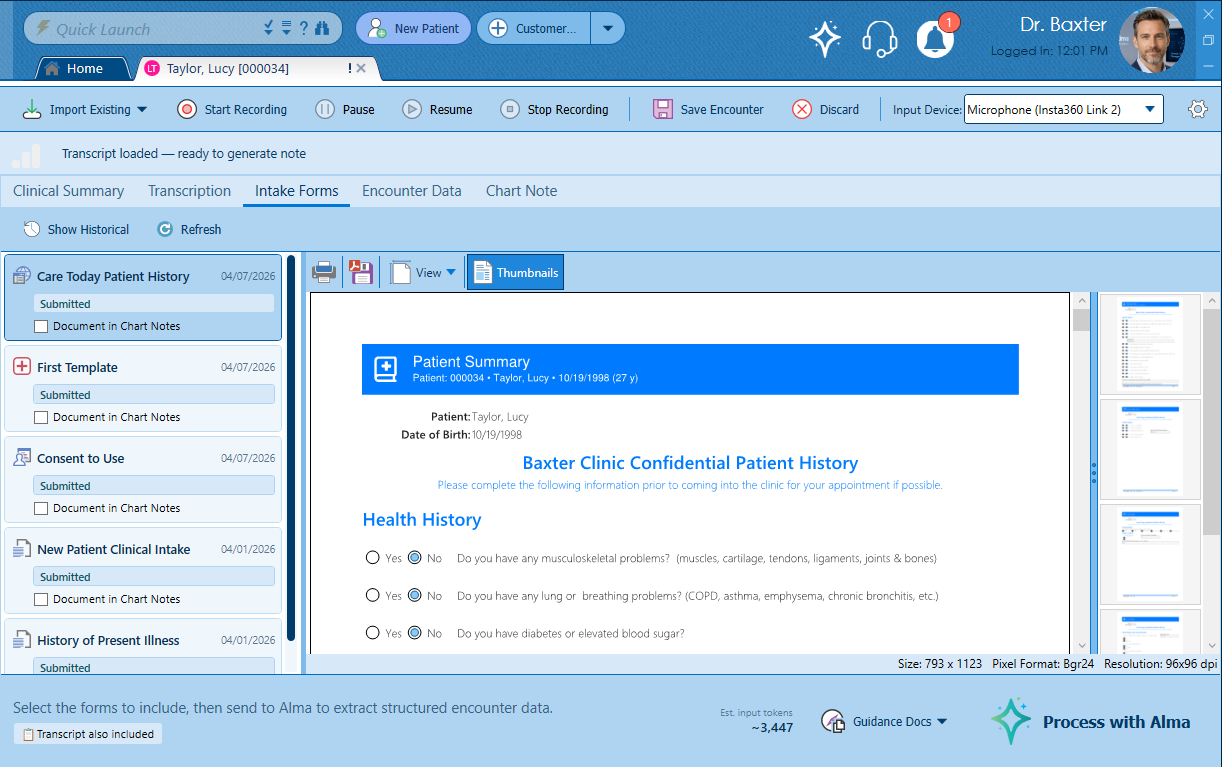Click the Discard encounter icon
Viewport: 1222px width, 767px height.
coord(802,110)
